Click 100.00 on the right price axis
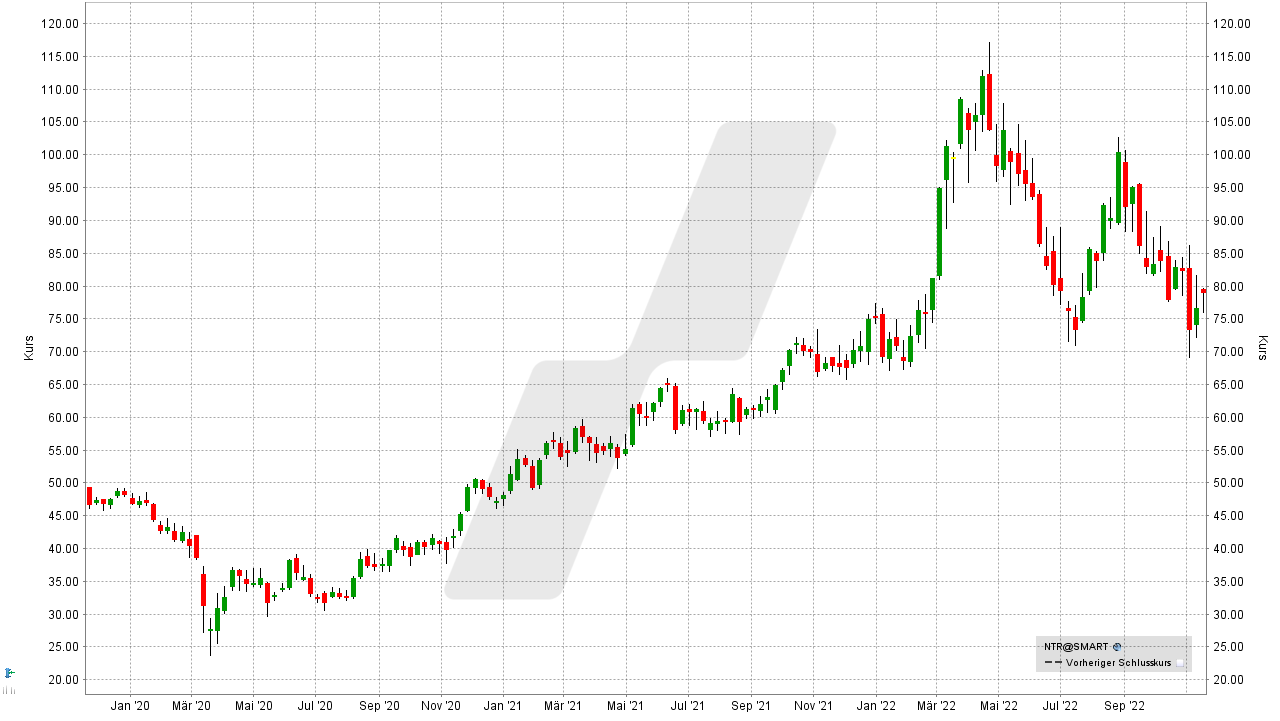This screenshot has height=721, width=1280. point(1230,155)
